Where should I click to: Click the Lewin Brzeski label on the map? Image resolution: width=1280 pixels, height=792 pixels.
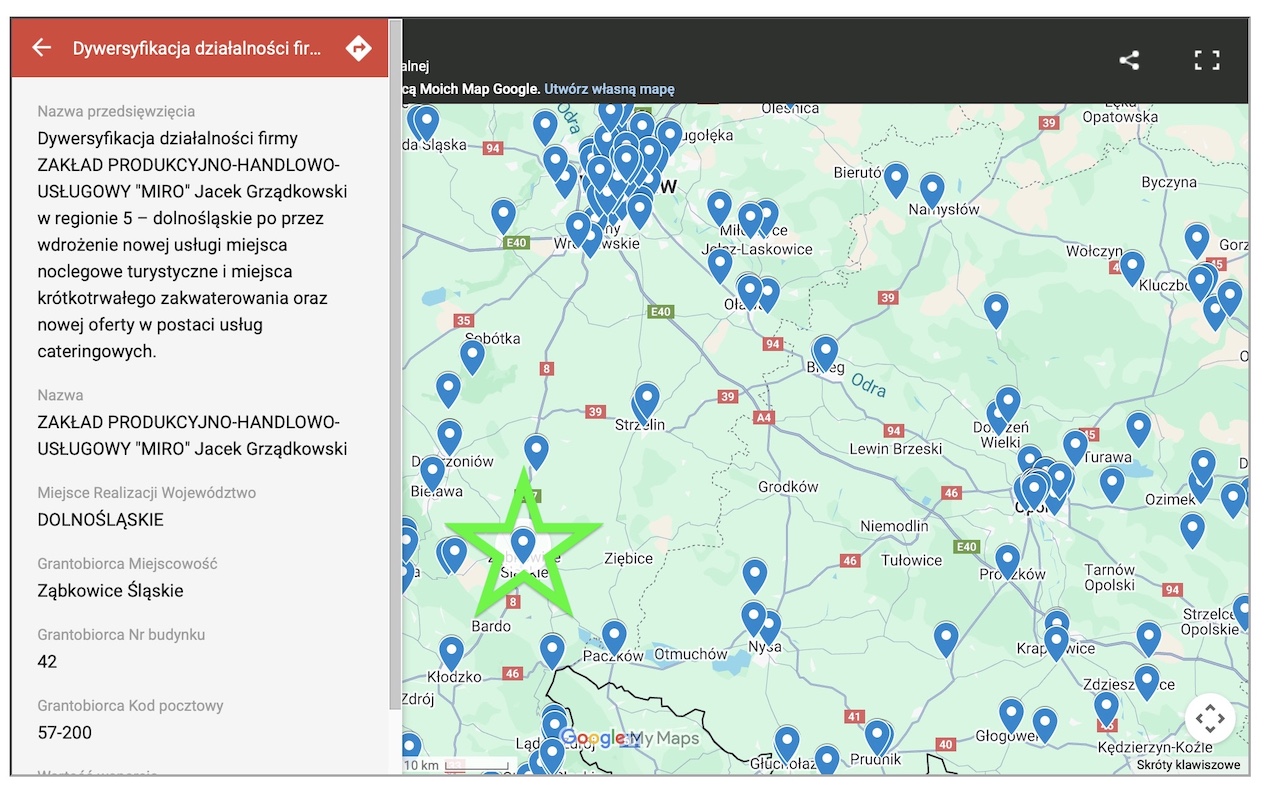(895, 449)
